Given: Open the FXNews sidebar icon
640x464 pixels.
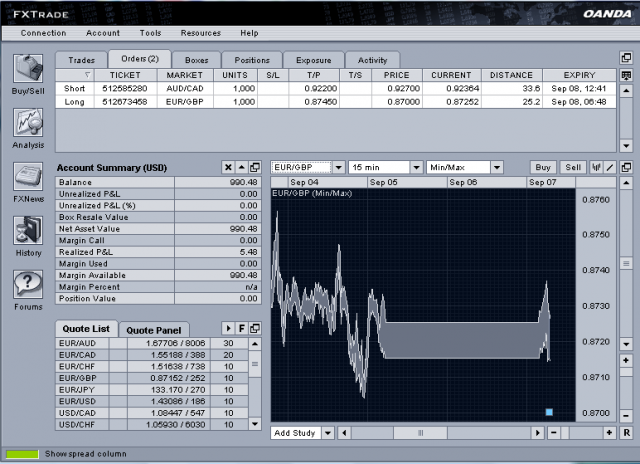Looking at the screenshot, I should pyautogui.click(x=28, y=176).
